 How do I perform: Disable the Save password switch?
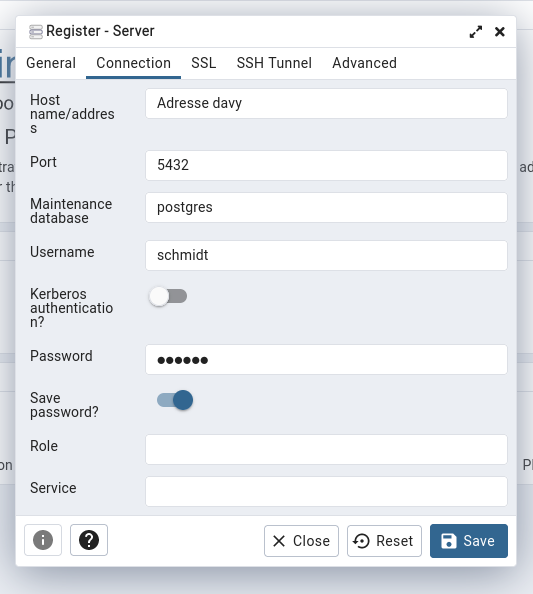pyautogui.click(x=175, y=400)
